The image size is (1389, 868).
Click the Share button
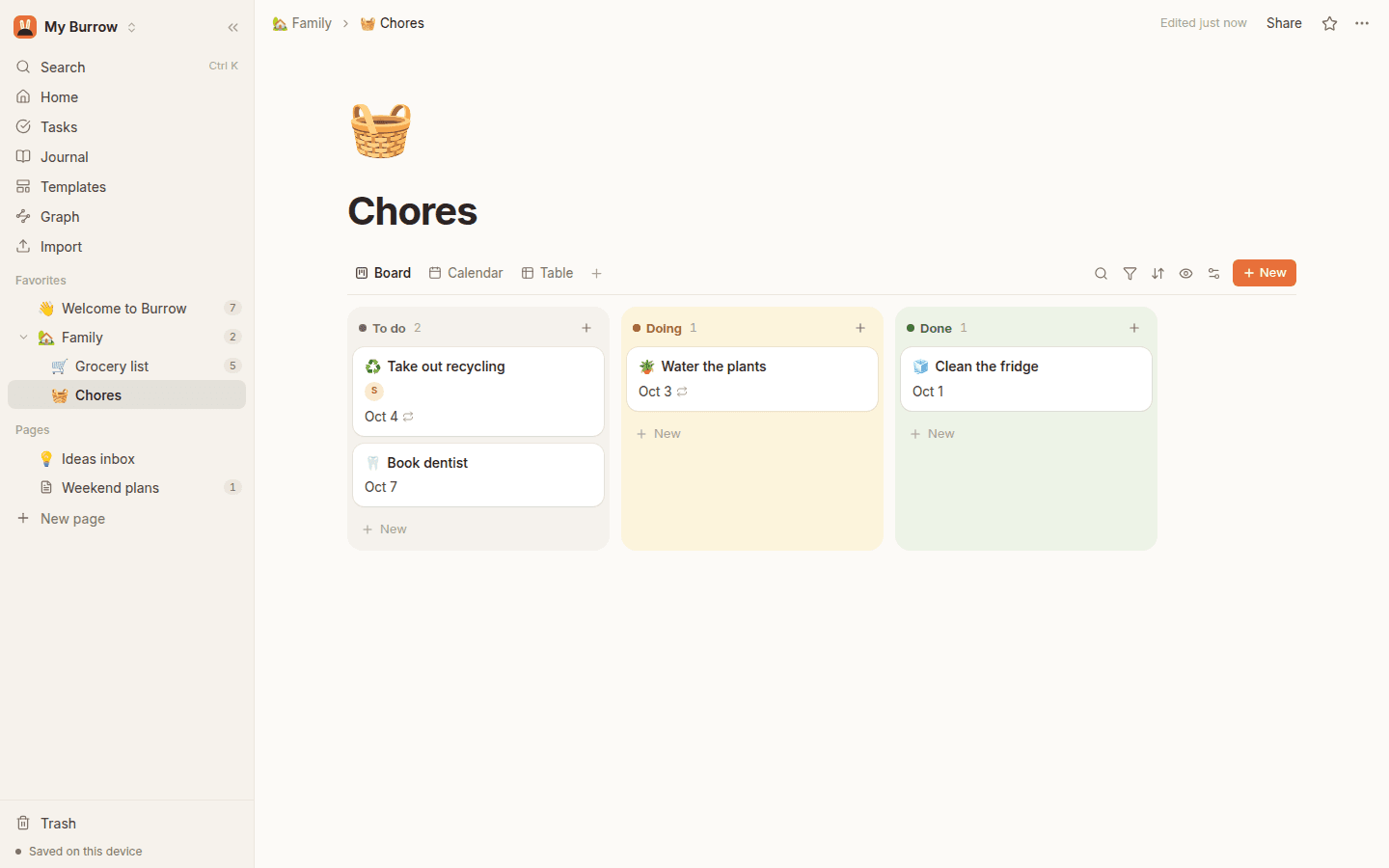point(1284,23)
